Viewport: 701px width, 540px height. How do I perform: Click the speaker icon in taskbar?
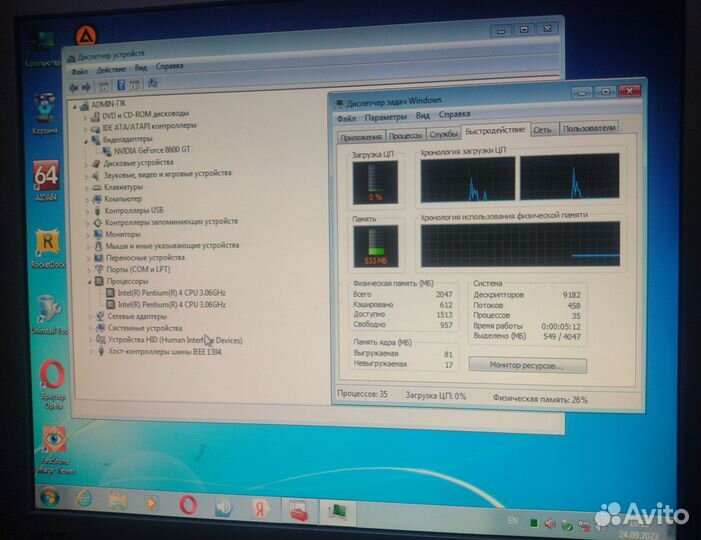(224, 507)
